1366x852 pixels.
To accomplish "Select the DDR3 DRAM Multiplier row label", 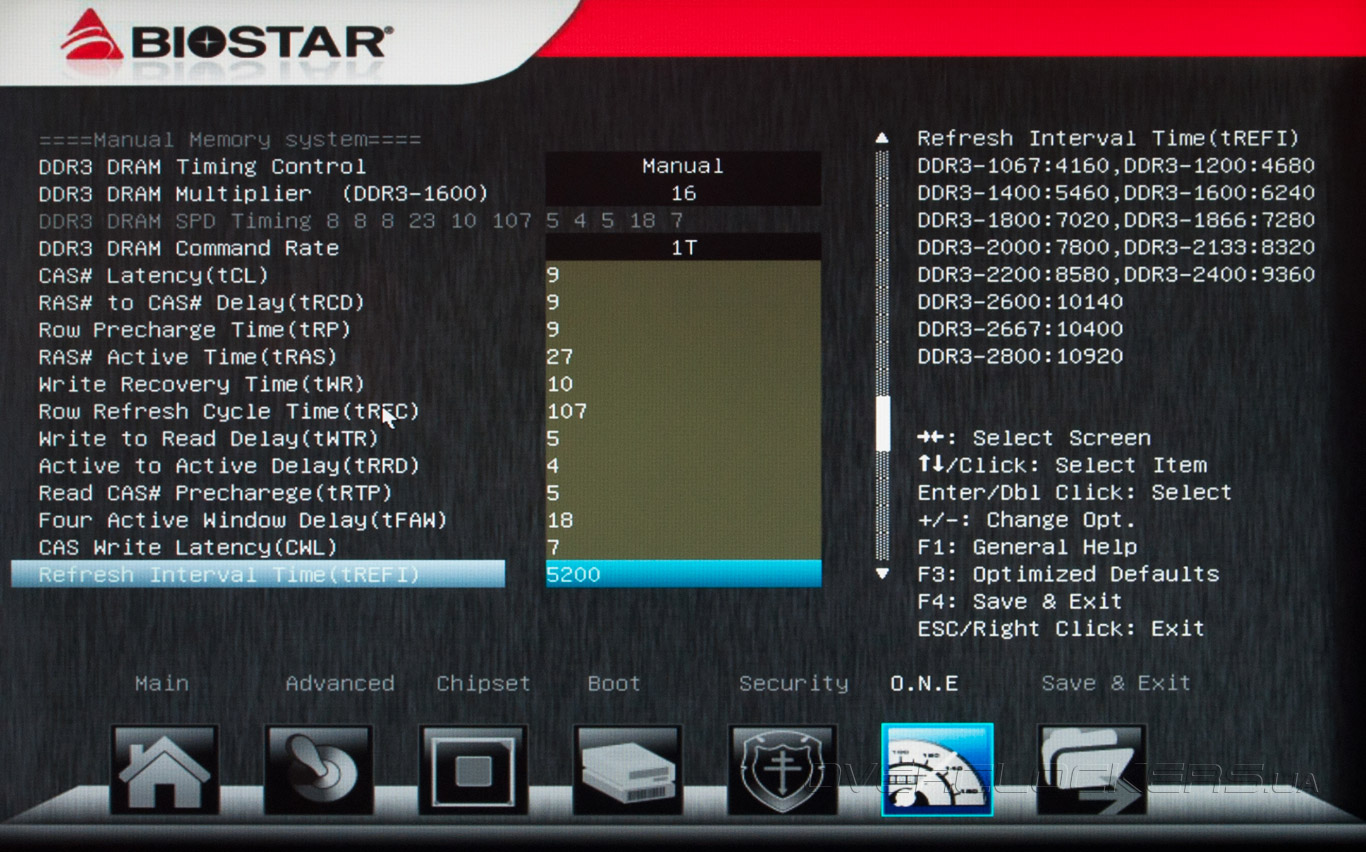I will tap(263, 193).
